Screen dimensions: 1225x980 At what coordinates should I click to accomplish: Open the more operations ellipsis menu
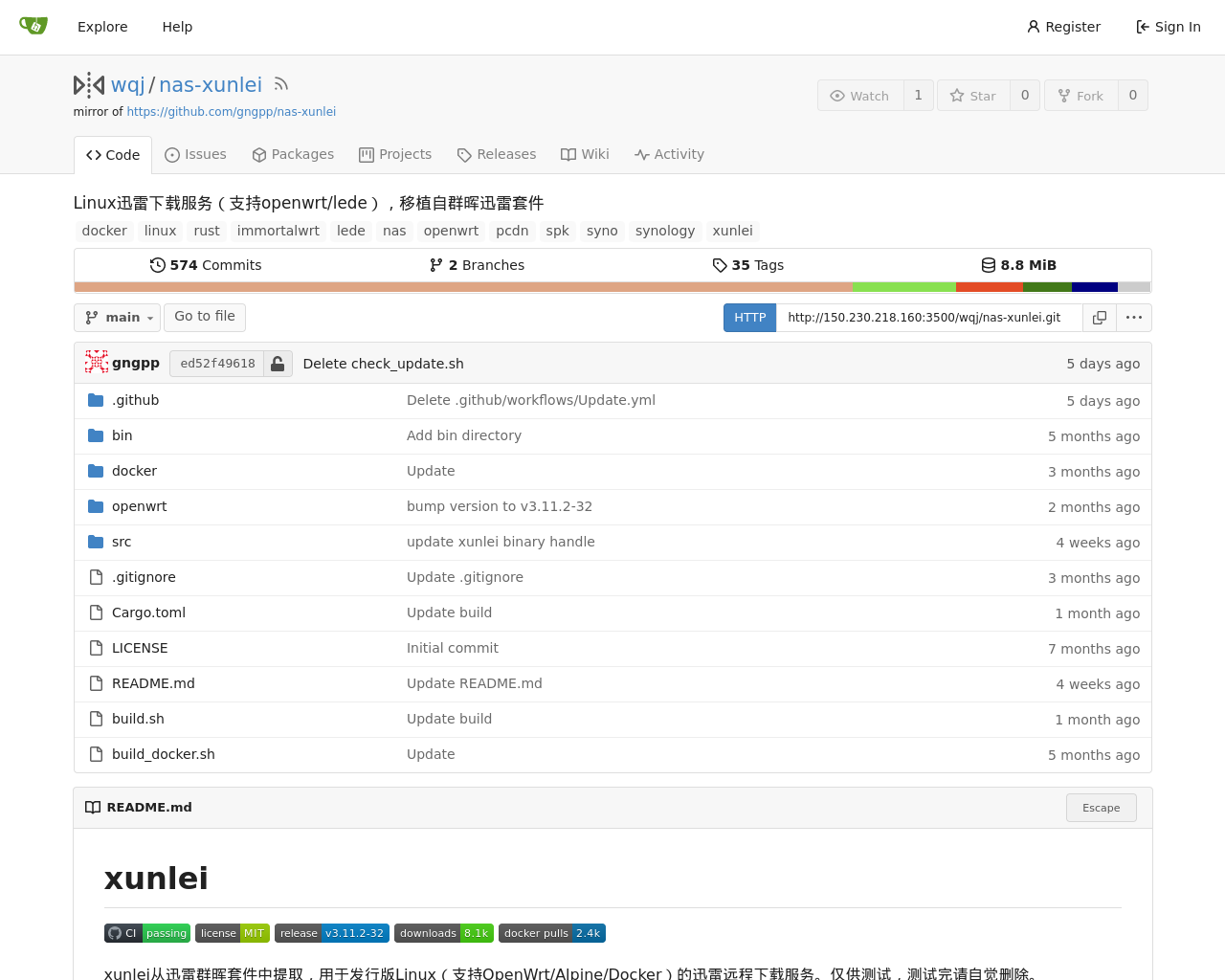click(1134, 318)
